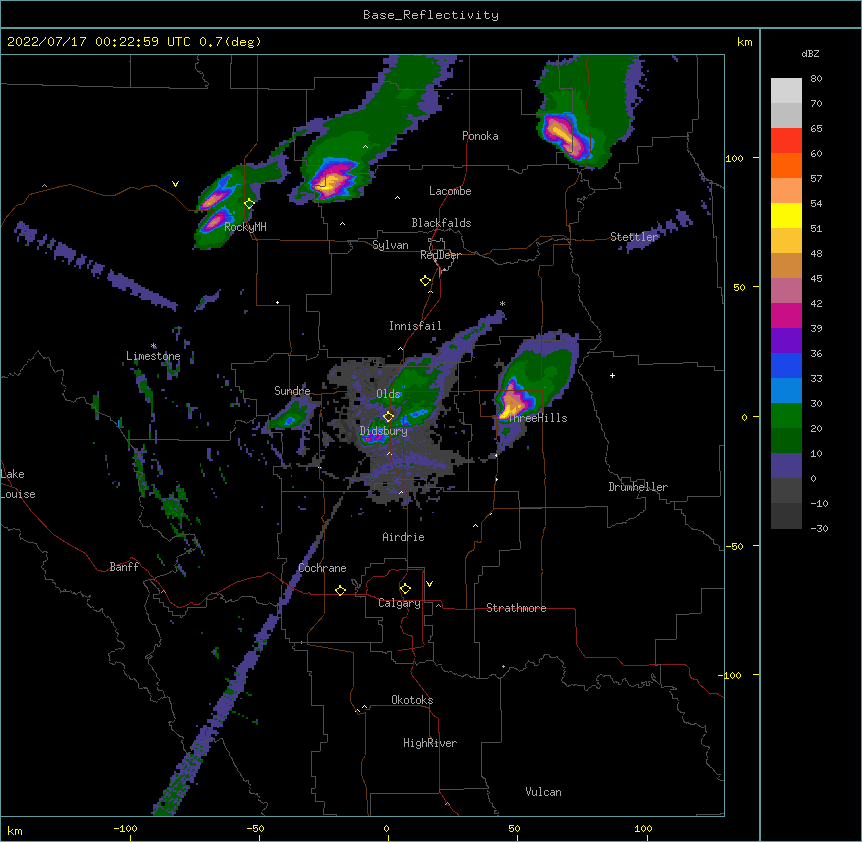Click the diamond marker south of RedDeer
The image size is (862, 842).
pyautogui.click(x=425, y=281)
